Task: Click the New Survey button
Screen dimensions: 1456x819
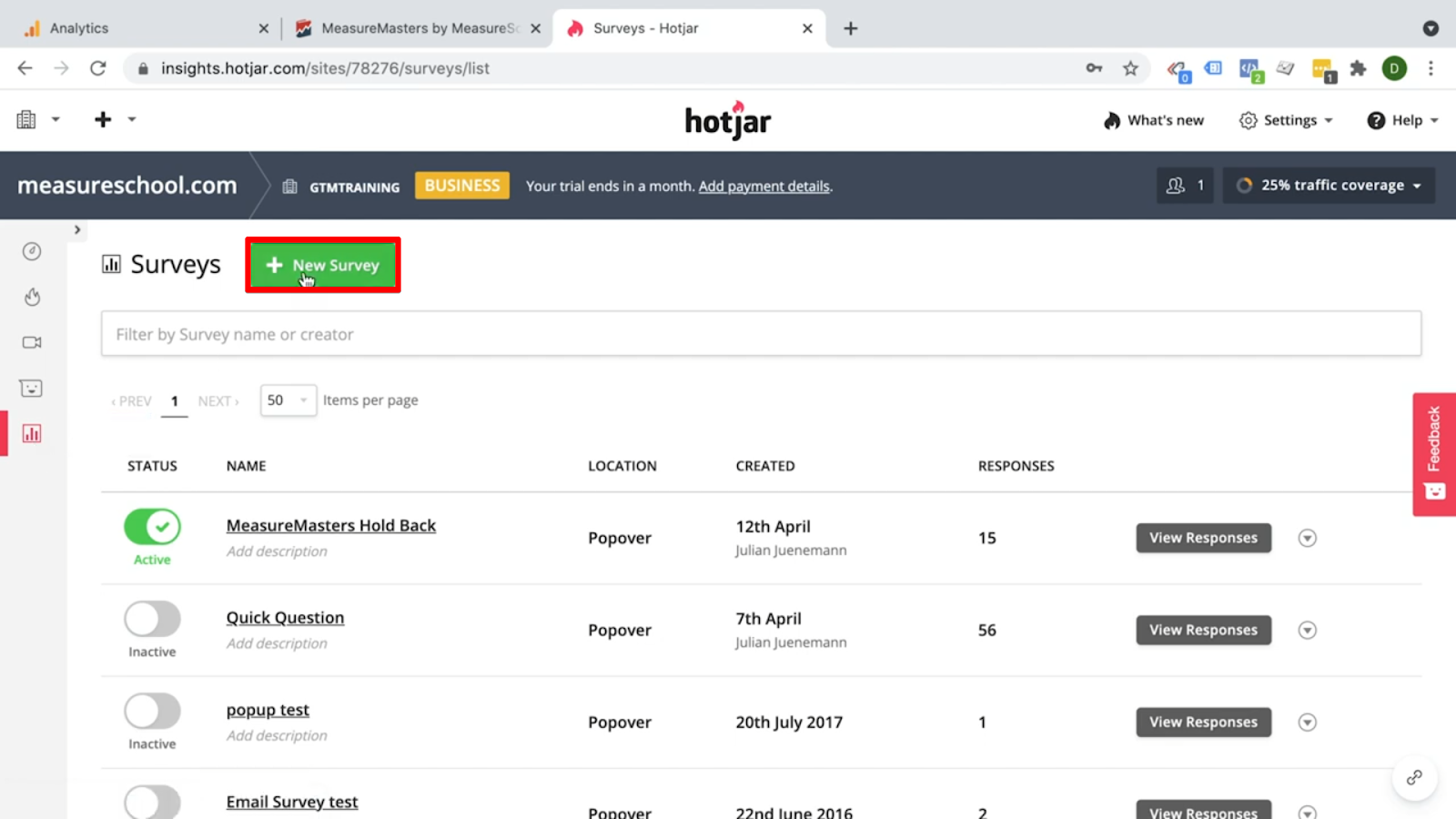Action: pyautogui.click(x=323, y=265)
